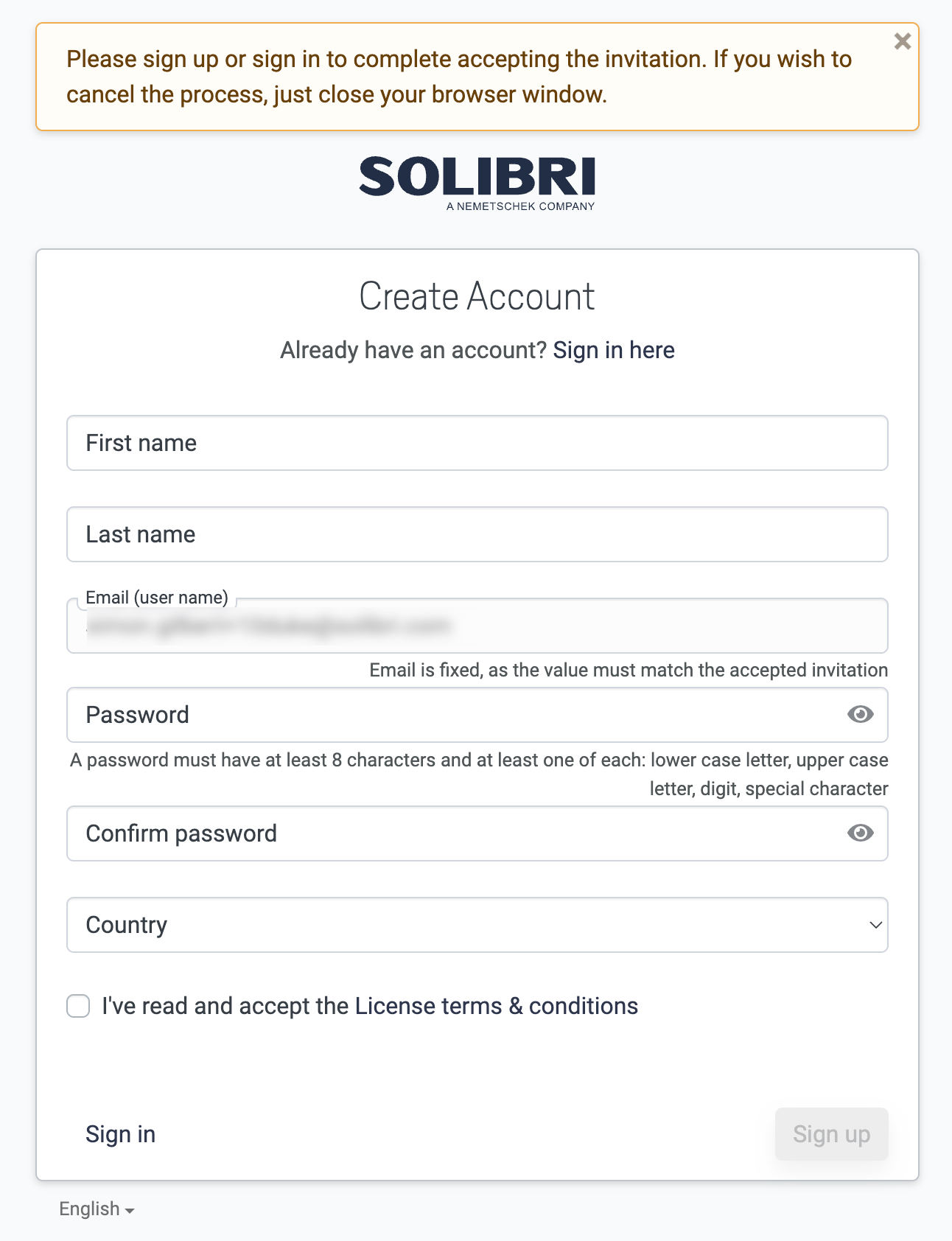Select the Sign in option at bottom left

[120, 1134]
